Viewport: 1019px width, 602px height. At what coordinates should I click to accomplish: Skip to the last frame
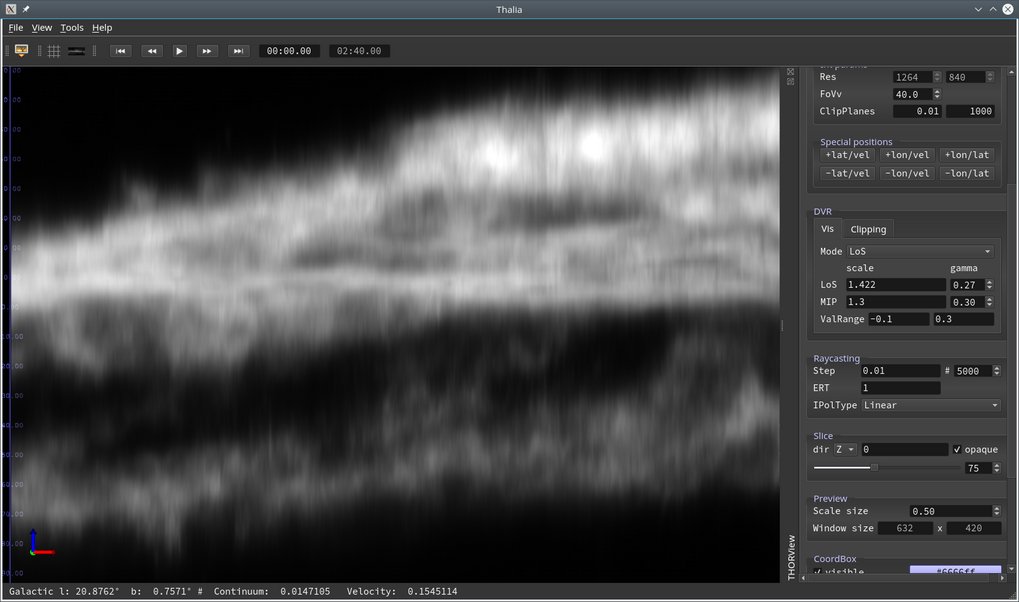(x=238, y=51)
